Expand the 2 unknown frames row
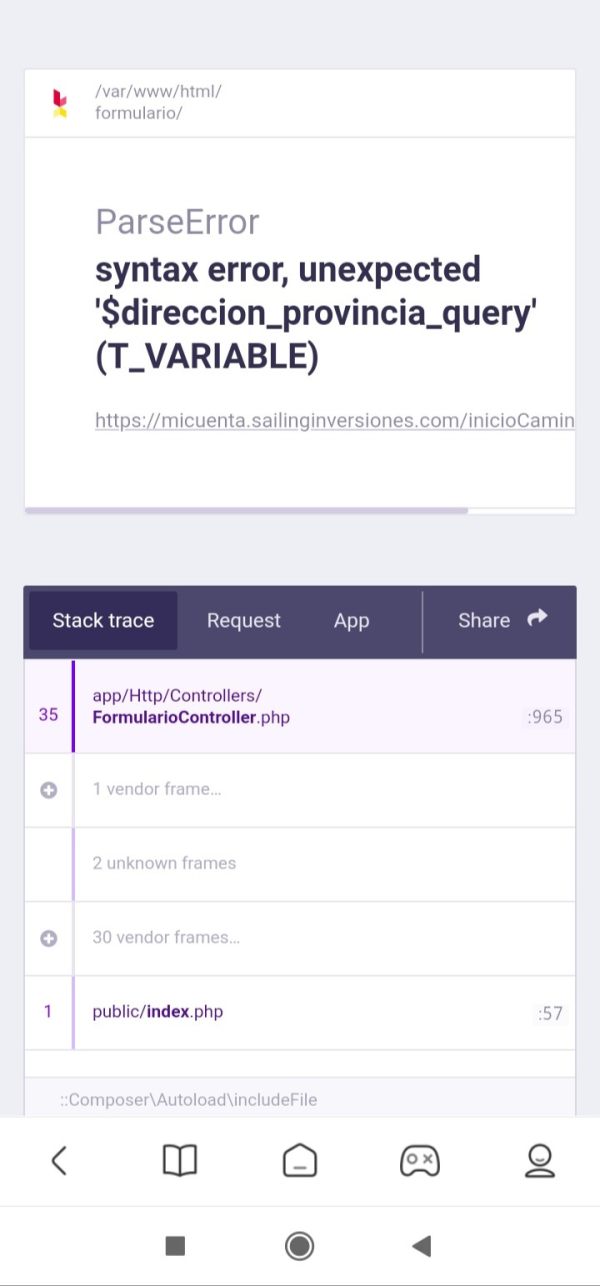Screen dimensions: 600x1286 pos(300,863)
